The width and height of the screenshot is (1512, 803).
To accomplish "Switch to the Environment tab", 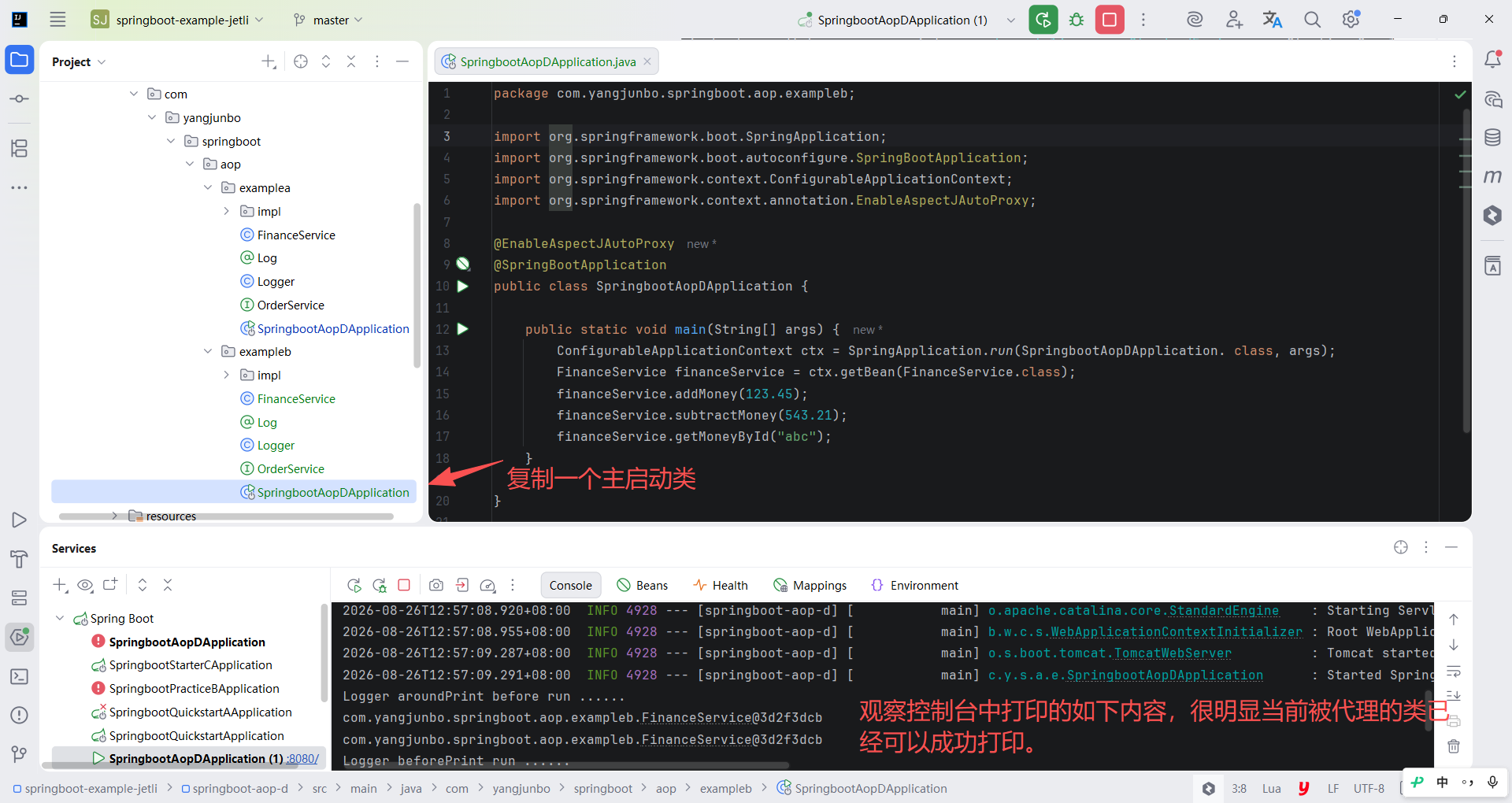I will pyautogui.click(x=914, y=585).
